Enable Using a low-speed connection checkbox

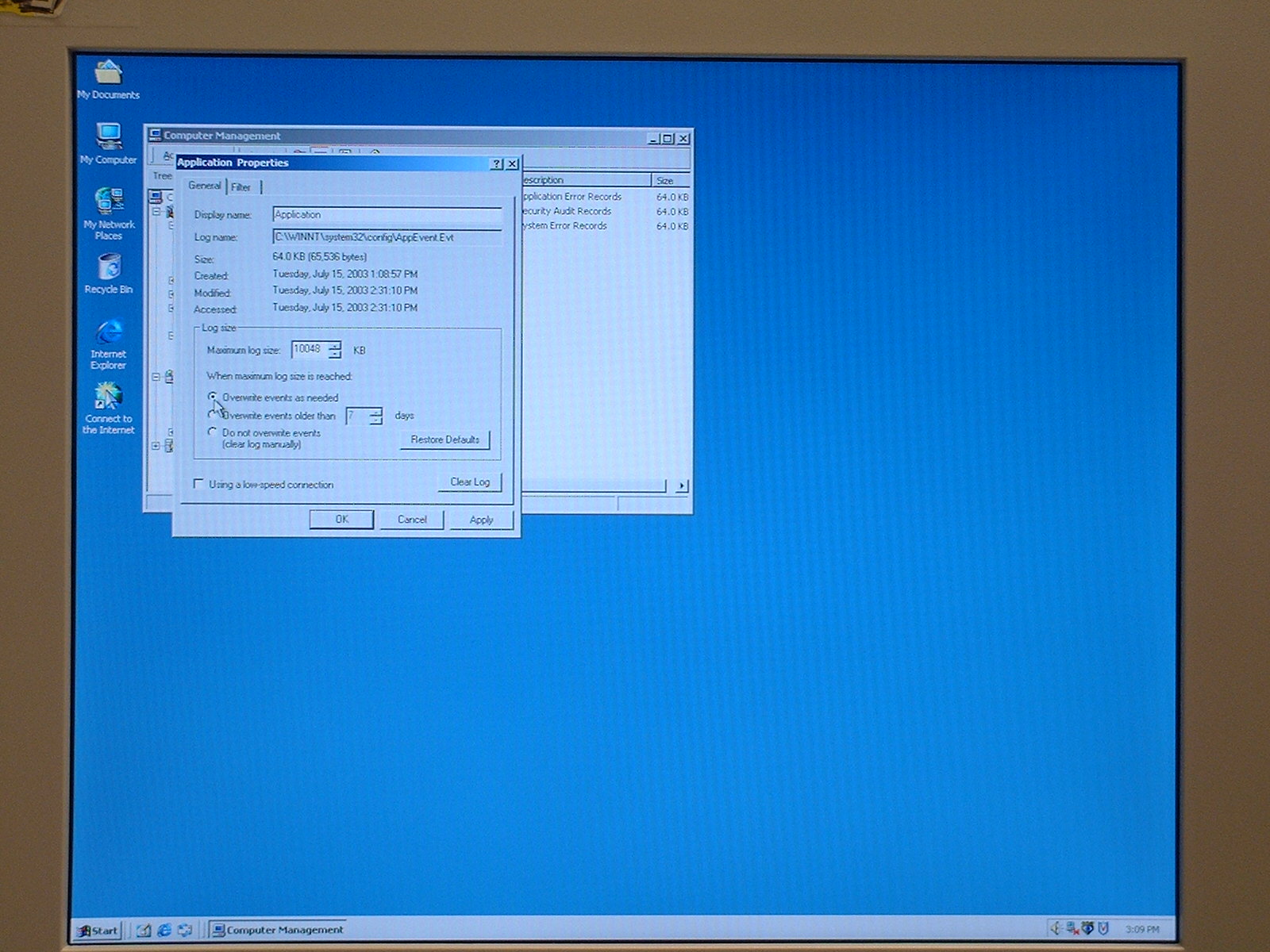[199, 484]
